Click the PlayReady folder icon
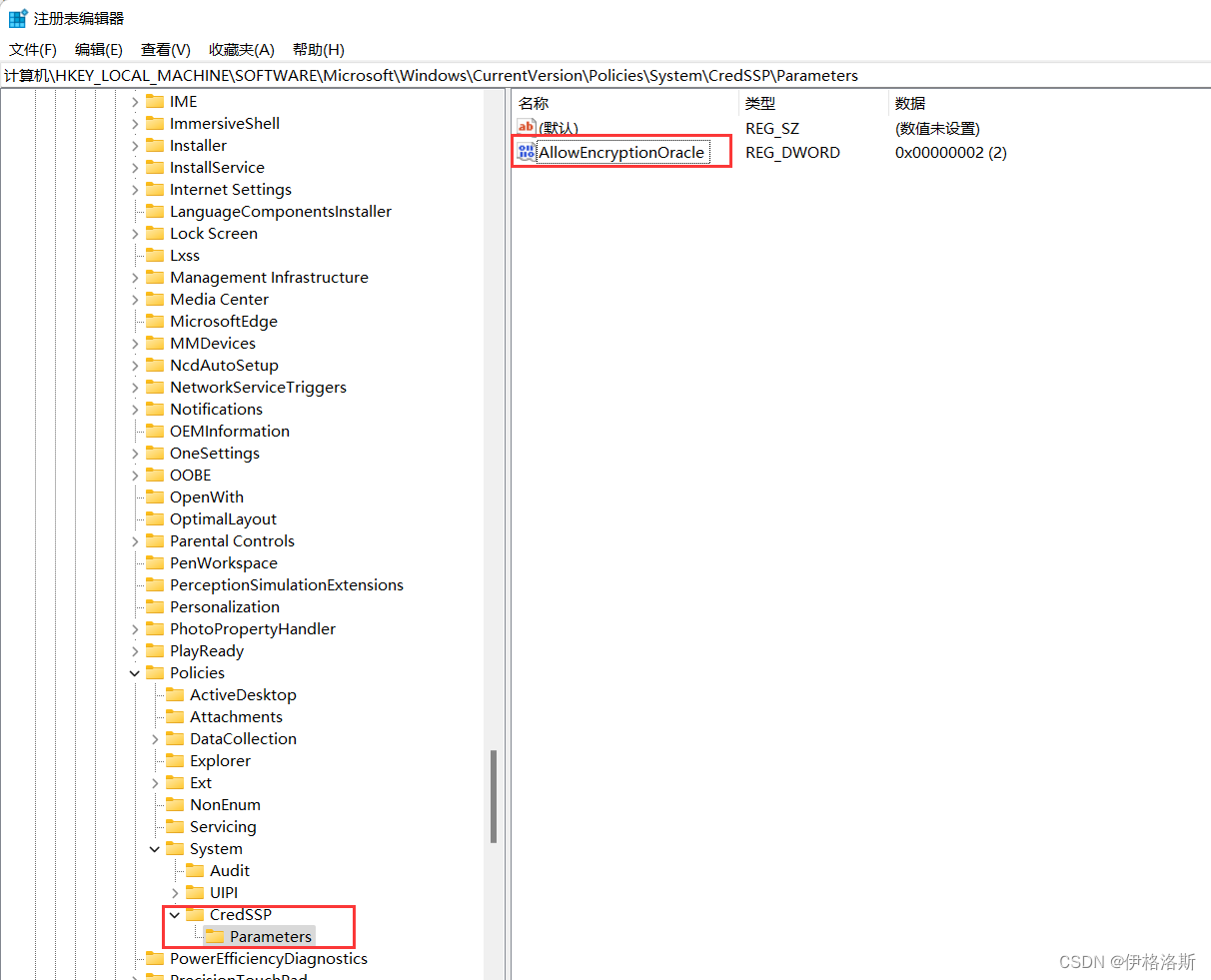Viewport: 1211px width, 980px height. click(x=155, y=650)
